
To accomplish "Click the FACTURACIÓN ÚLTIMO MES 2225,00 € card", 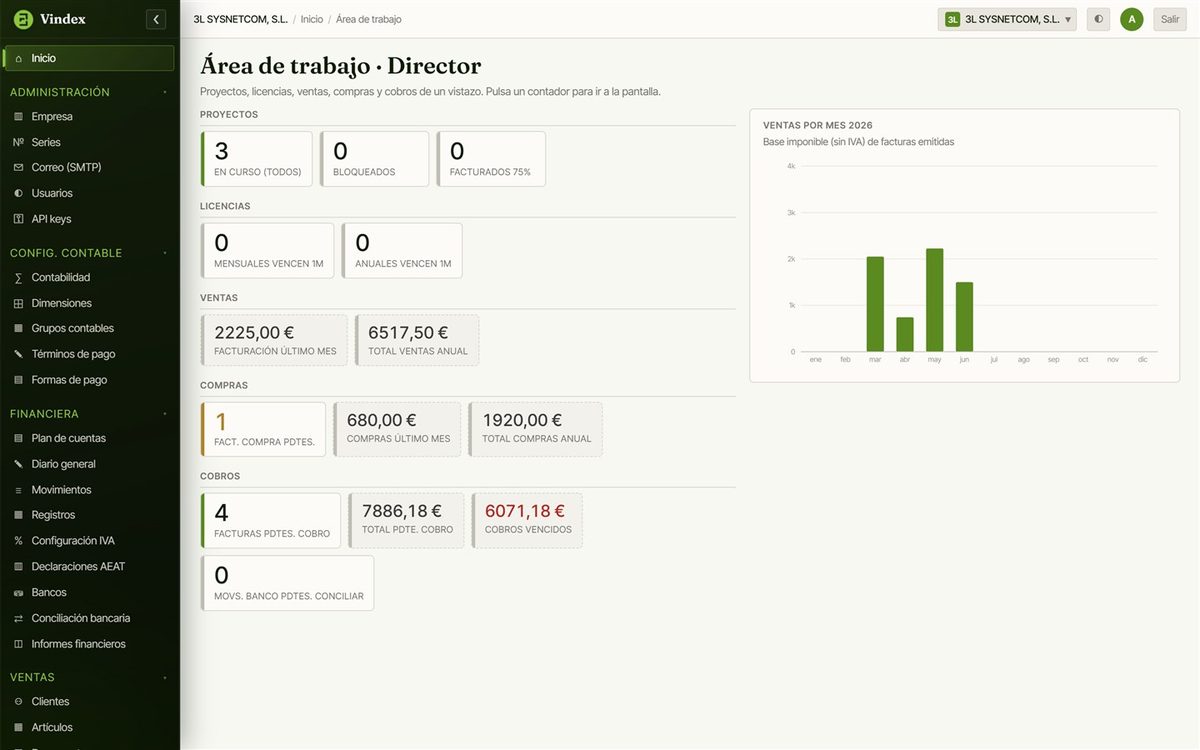I will 274,340.
